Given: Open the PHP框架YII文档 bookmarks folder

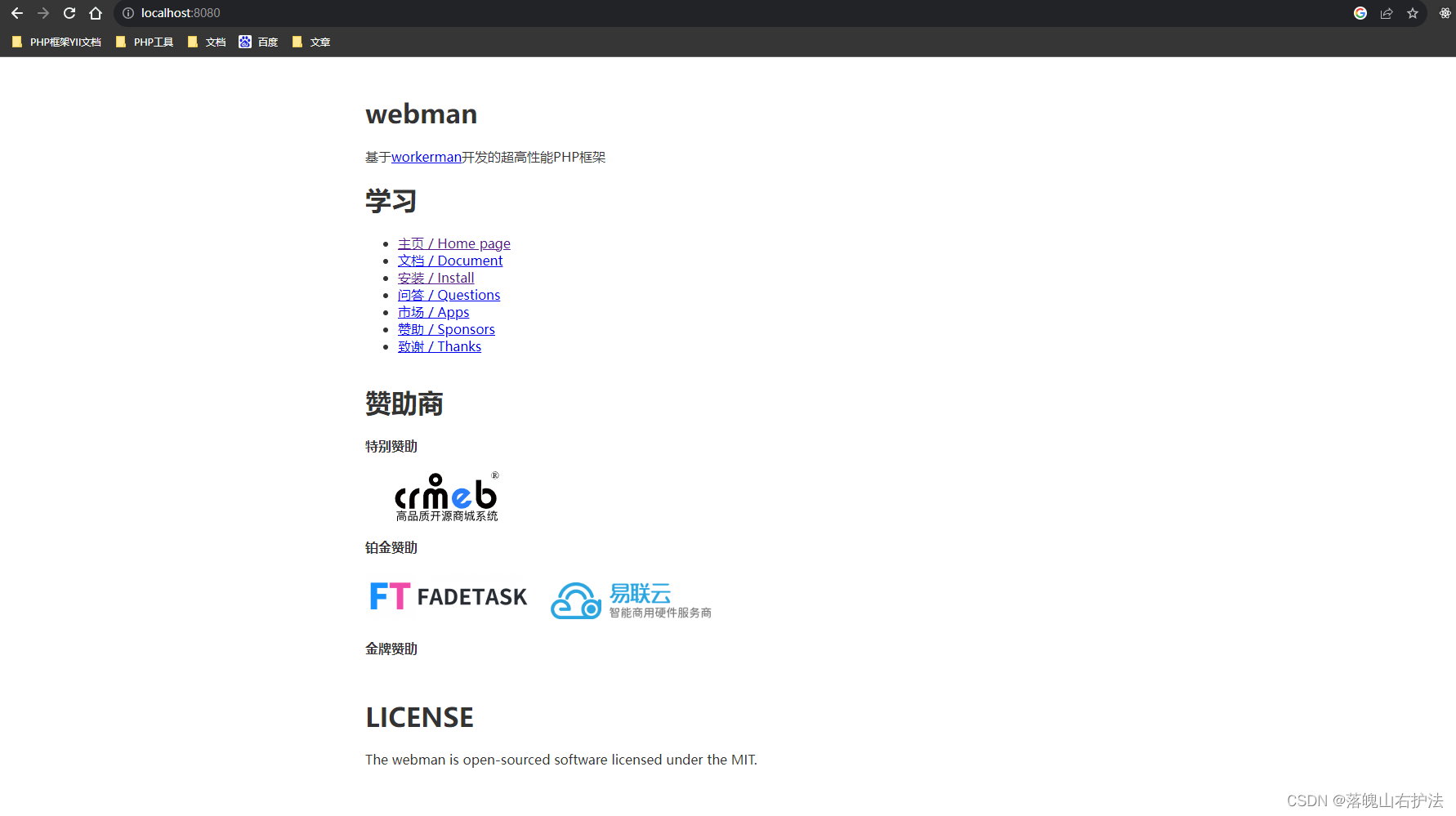Looking at the screenshot, I should tap(56, 42).
